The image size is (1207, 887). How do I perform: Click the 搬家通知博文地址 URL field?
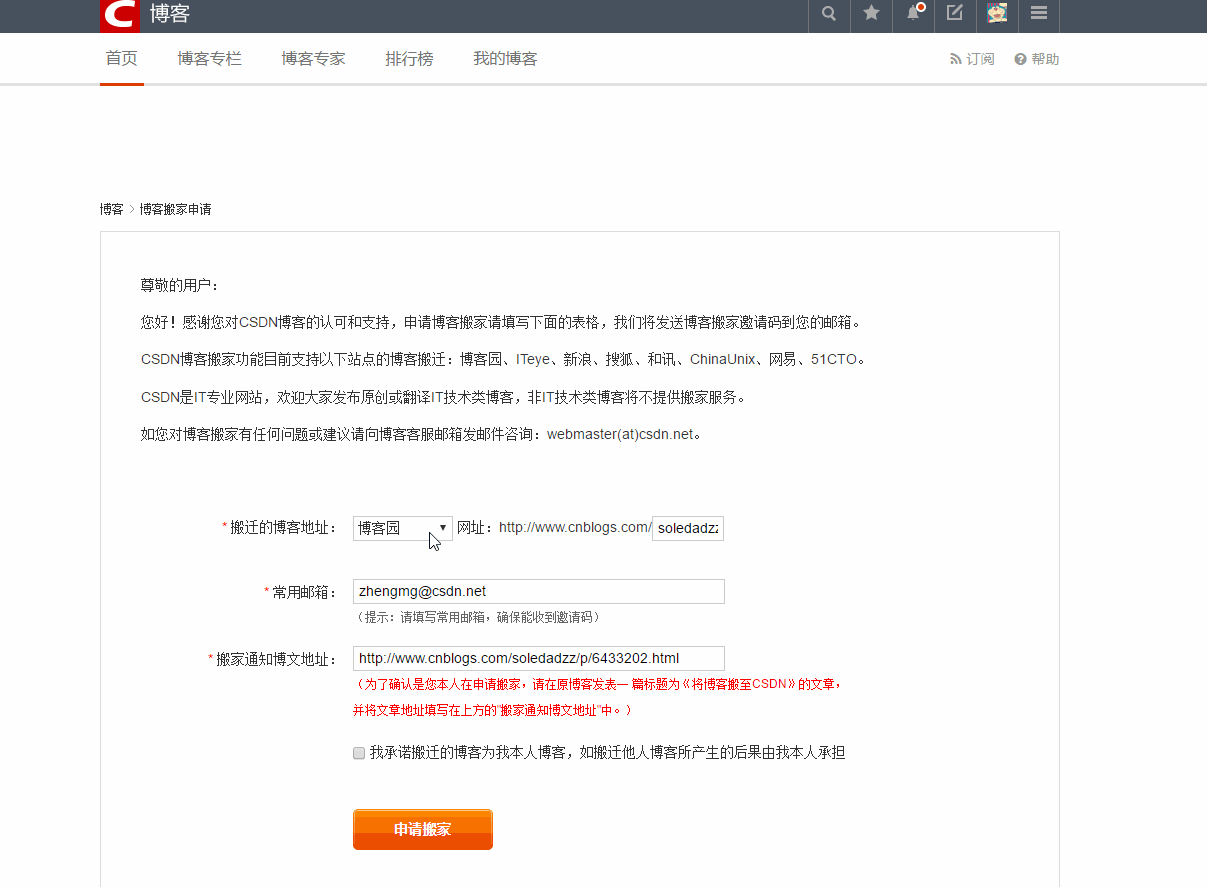[539, 658]
